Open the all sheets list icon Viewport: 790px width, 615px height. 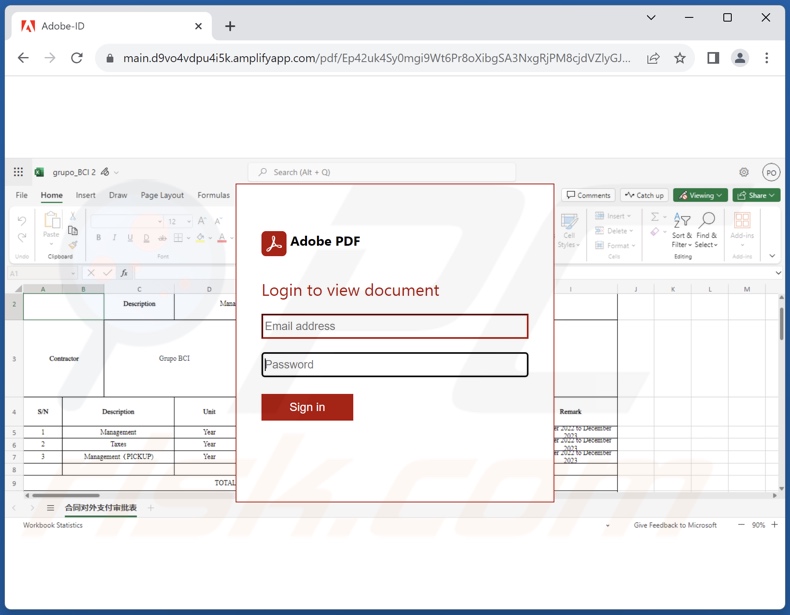click(50, 508)
